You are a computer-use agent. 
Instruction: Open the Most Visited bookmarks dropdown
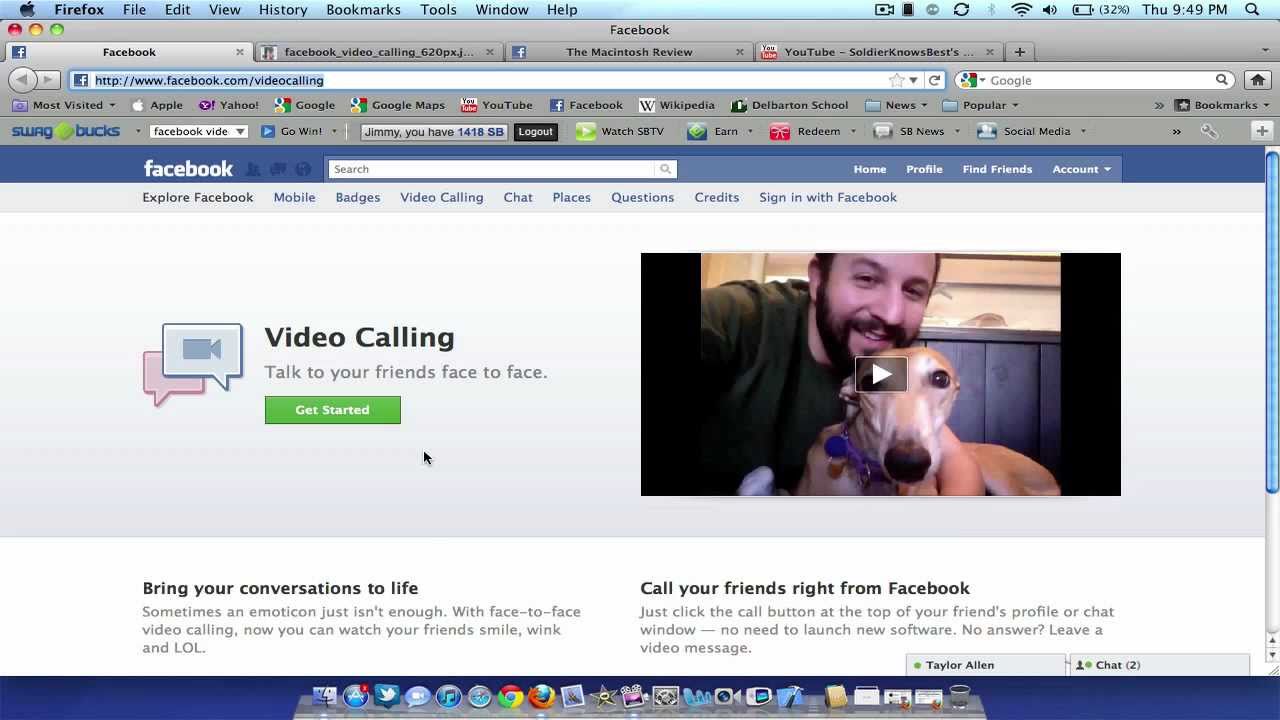pos(64,105)
